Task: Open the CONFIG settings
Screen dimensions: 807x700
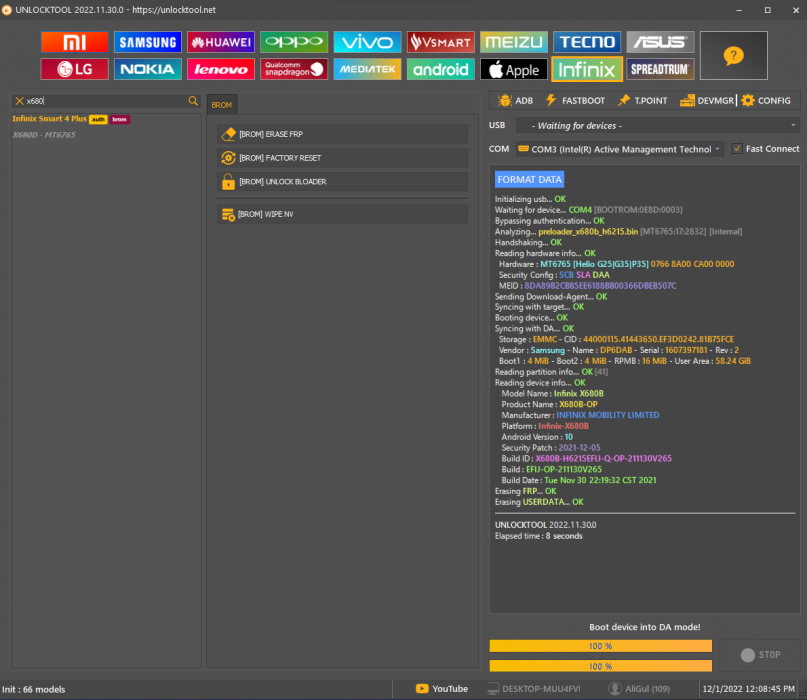Action: click(766, 100)
